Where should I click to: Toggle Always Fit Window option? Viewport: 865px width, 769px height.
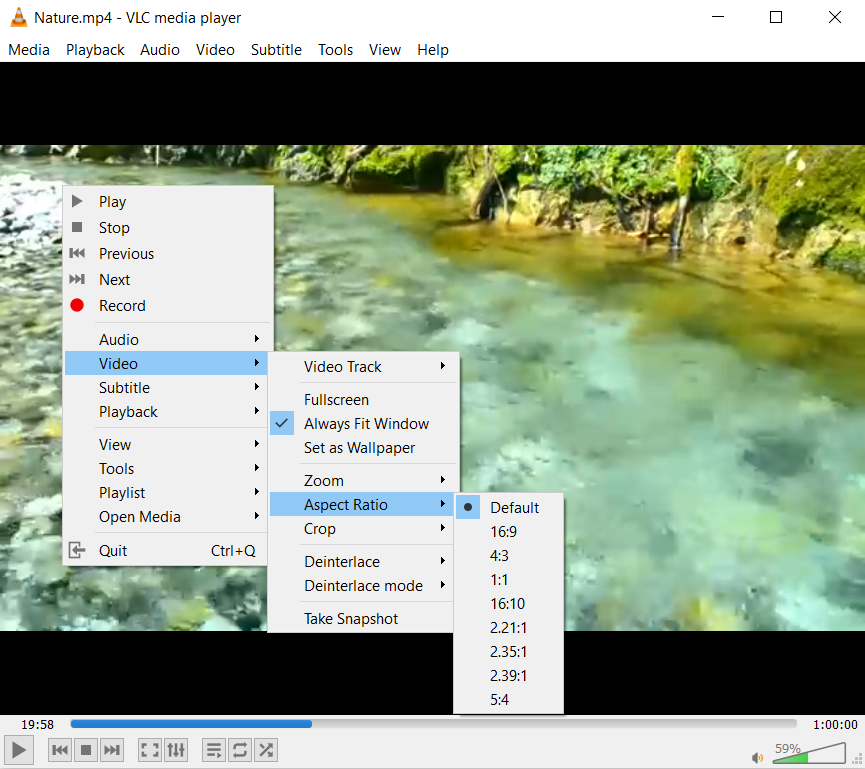coord(366,424)
